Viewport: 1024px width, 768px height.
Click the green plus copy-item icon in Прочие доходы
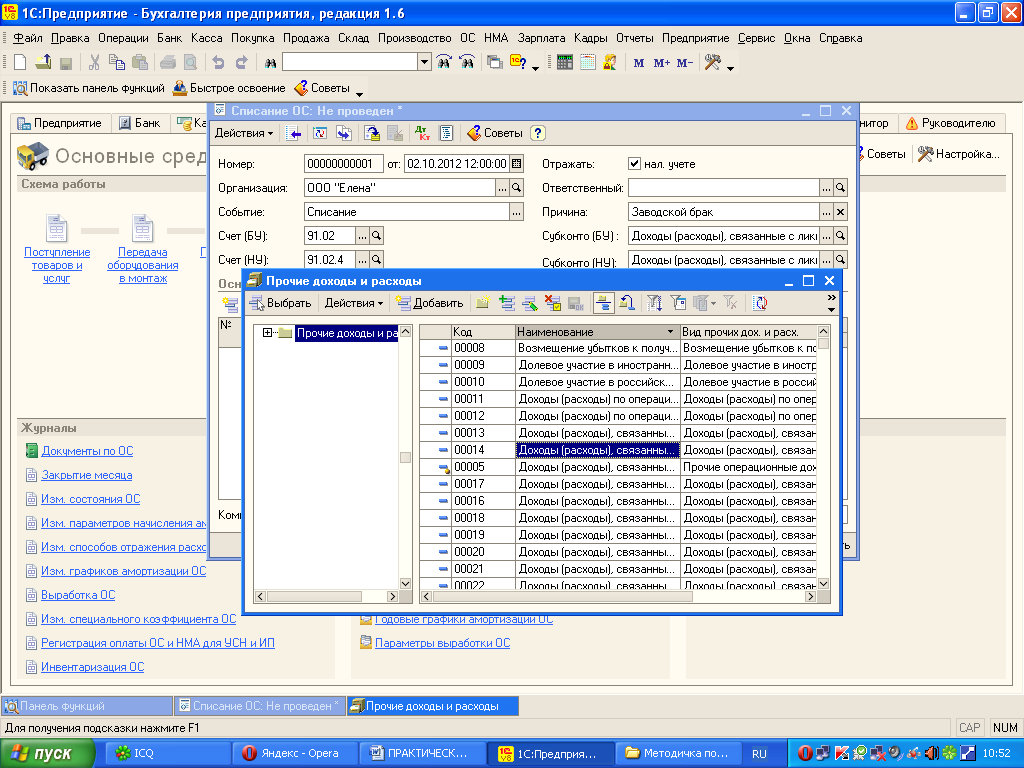[x=507, y=303]
